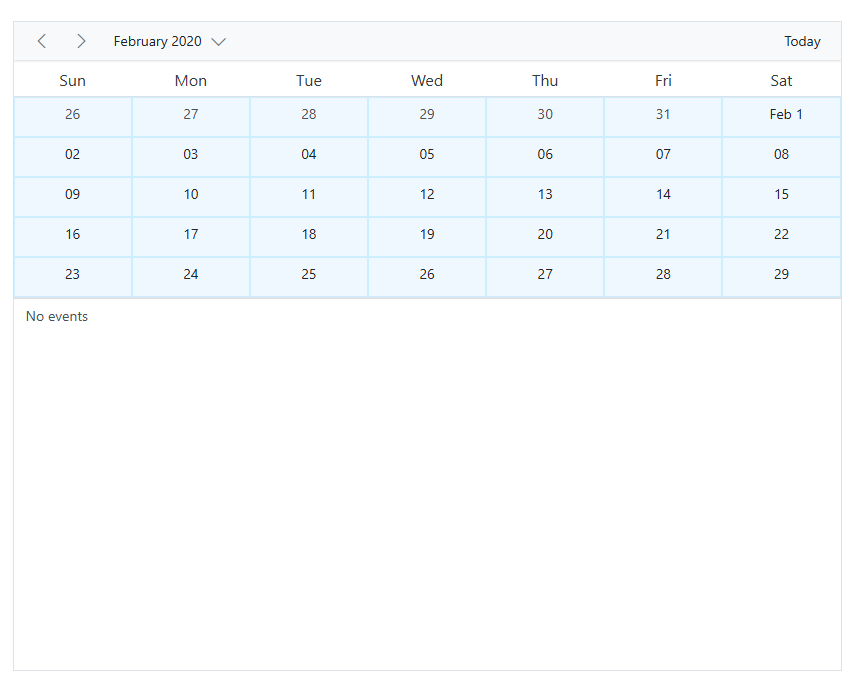The width and height of the screenshot is (856, 695).
Task: Click the Fri weekday header
Action: pyautogui.click(x=663, y=81)
